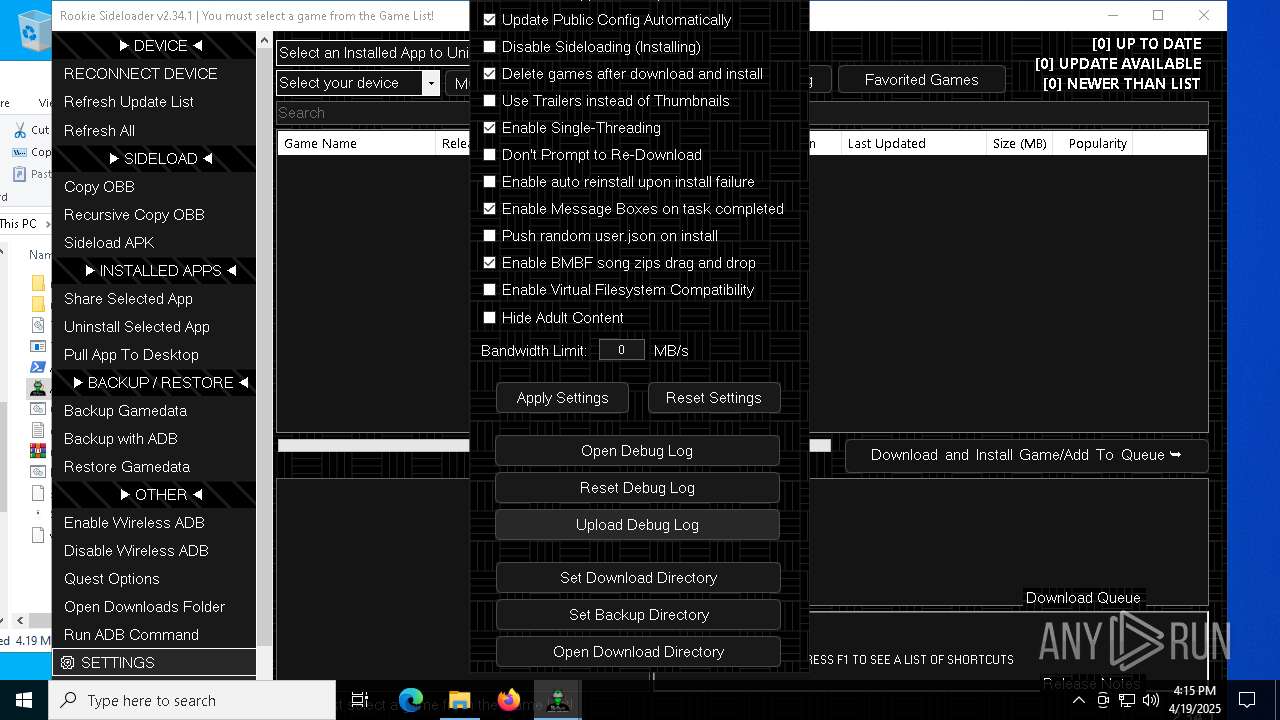This screenshot has width=1280, height=720.
Task: Click Upload Debug Log button
Action: pos(637,525)
